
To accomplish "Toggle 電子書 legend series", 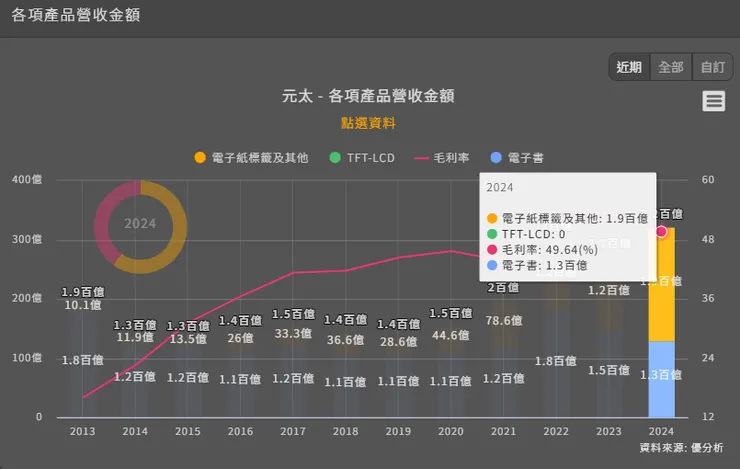I will [x=517, y=158].
